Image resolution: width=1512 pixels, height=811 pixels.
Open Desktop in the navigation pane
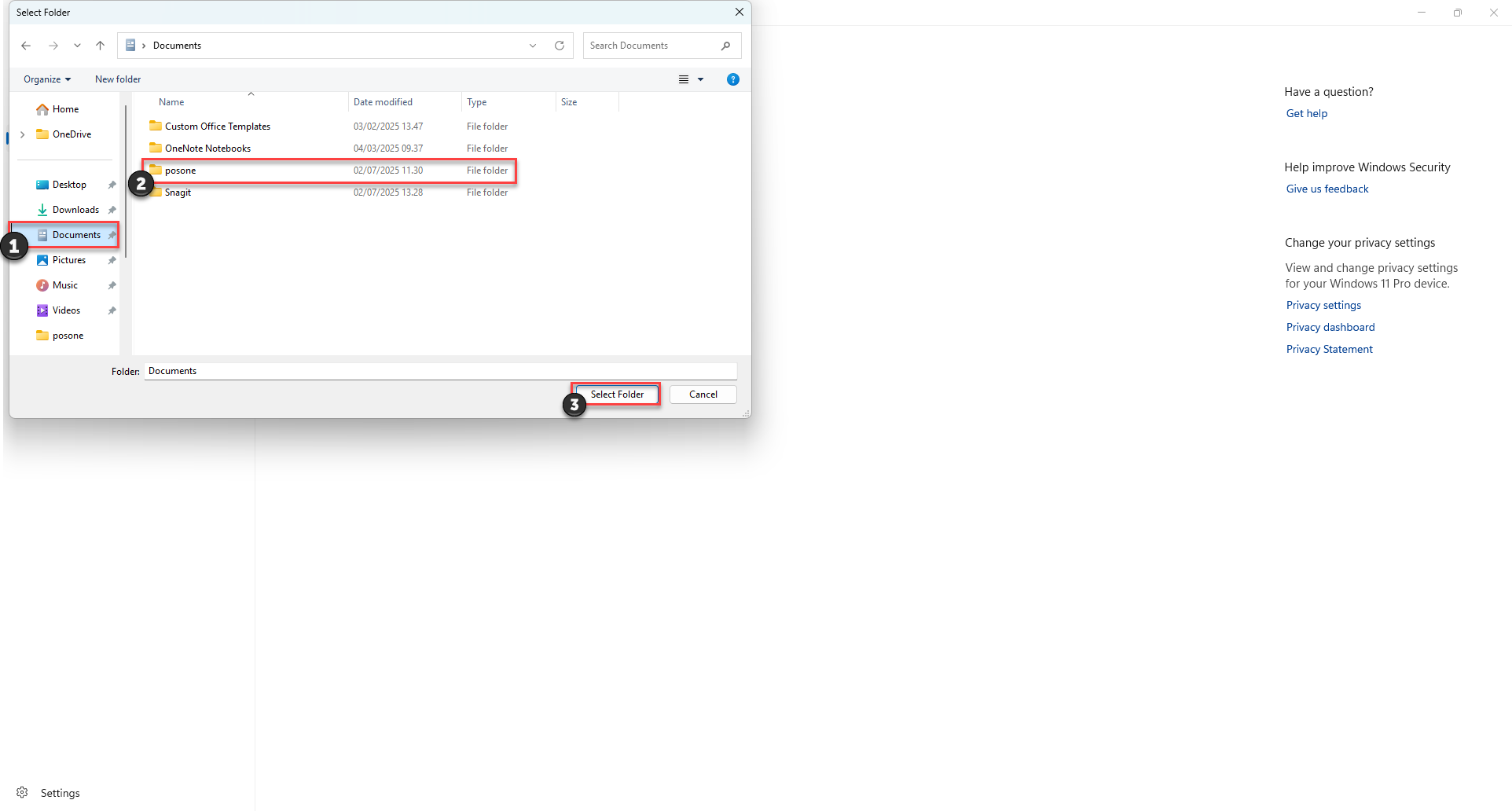tap(69, 185)
